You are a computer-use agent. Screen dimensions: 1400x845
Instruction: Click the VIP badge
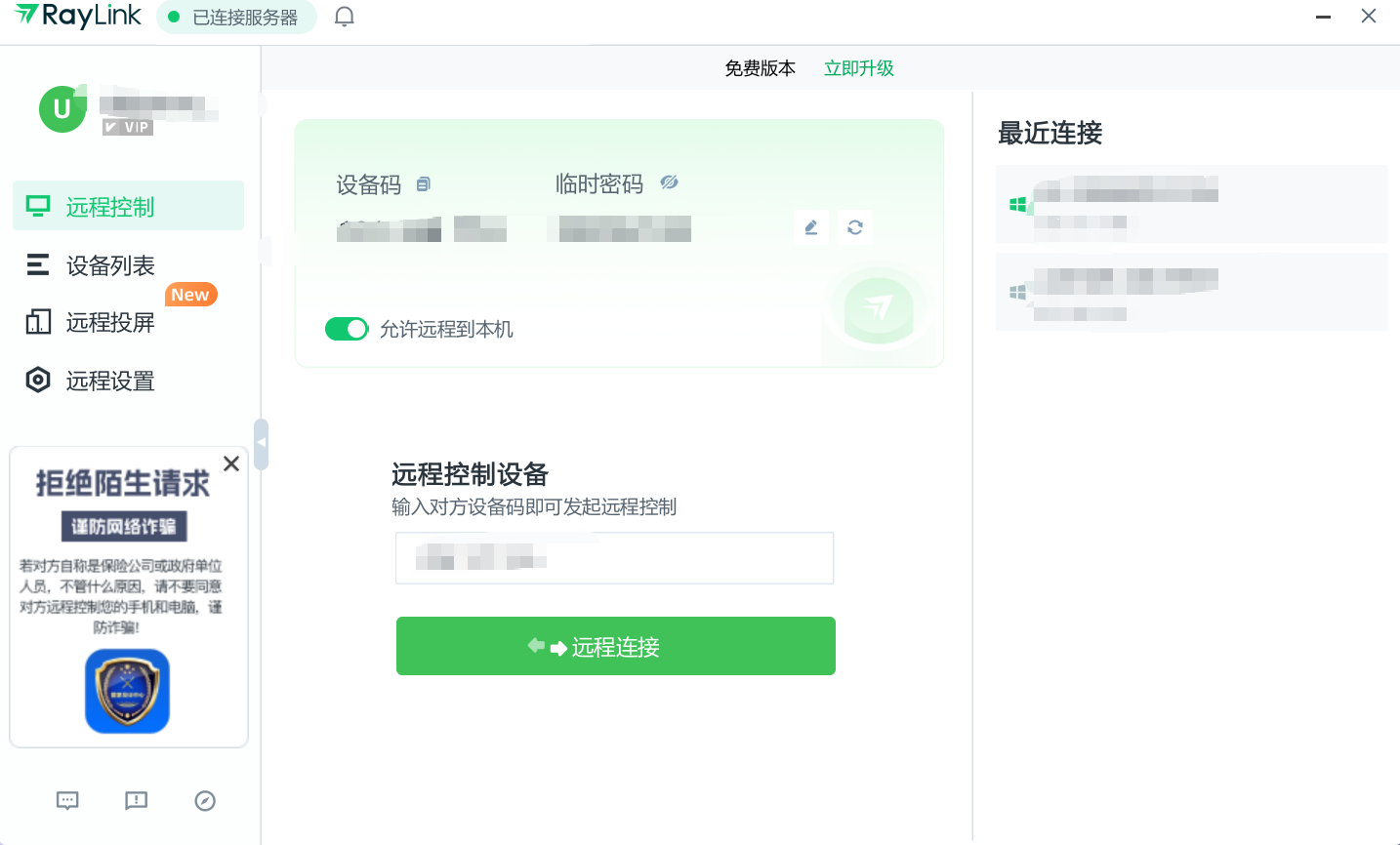click(128, 127)
